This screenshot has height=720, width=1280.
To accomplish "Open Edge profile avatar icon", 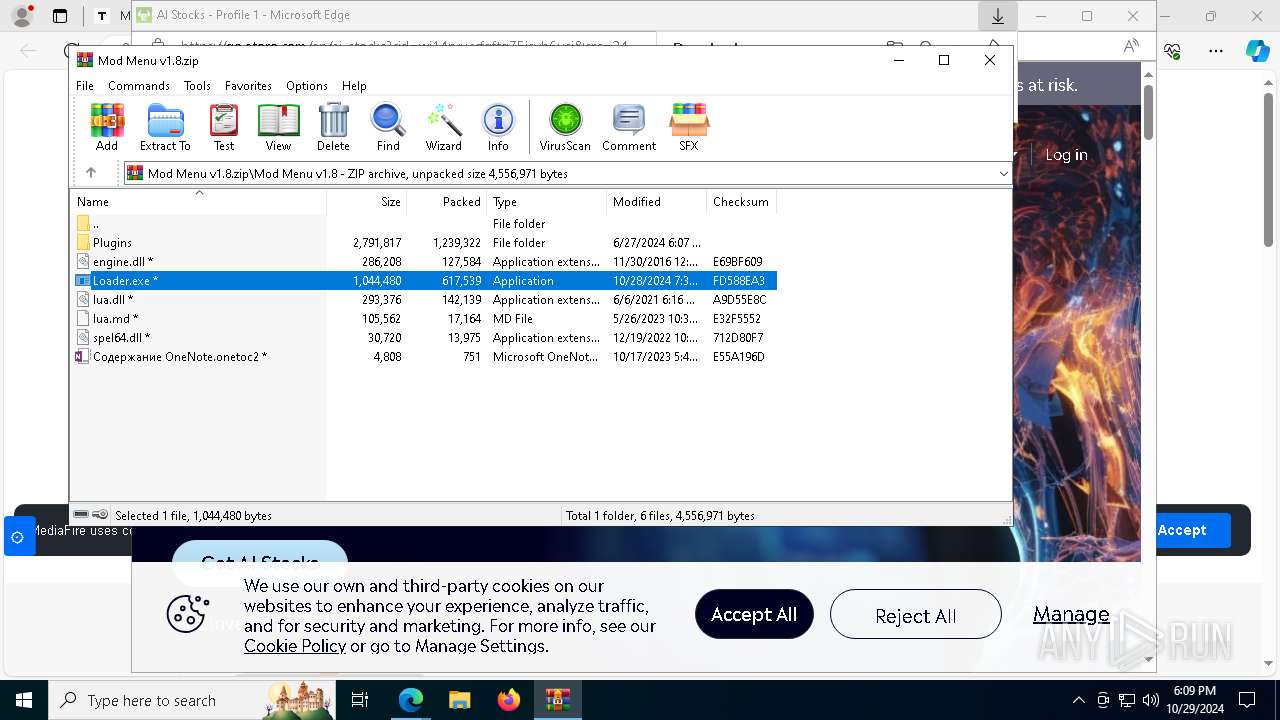I will pos(21,16).
